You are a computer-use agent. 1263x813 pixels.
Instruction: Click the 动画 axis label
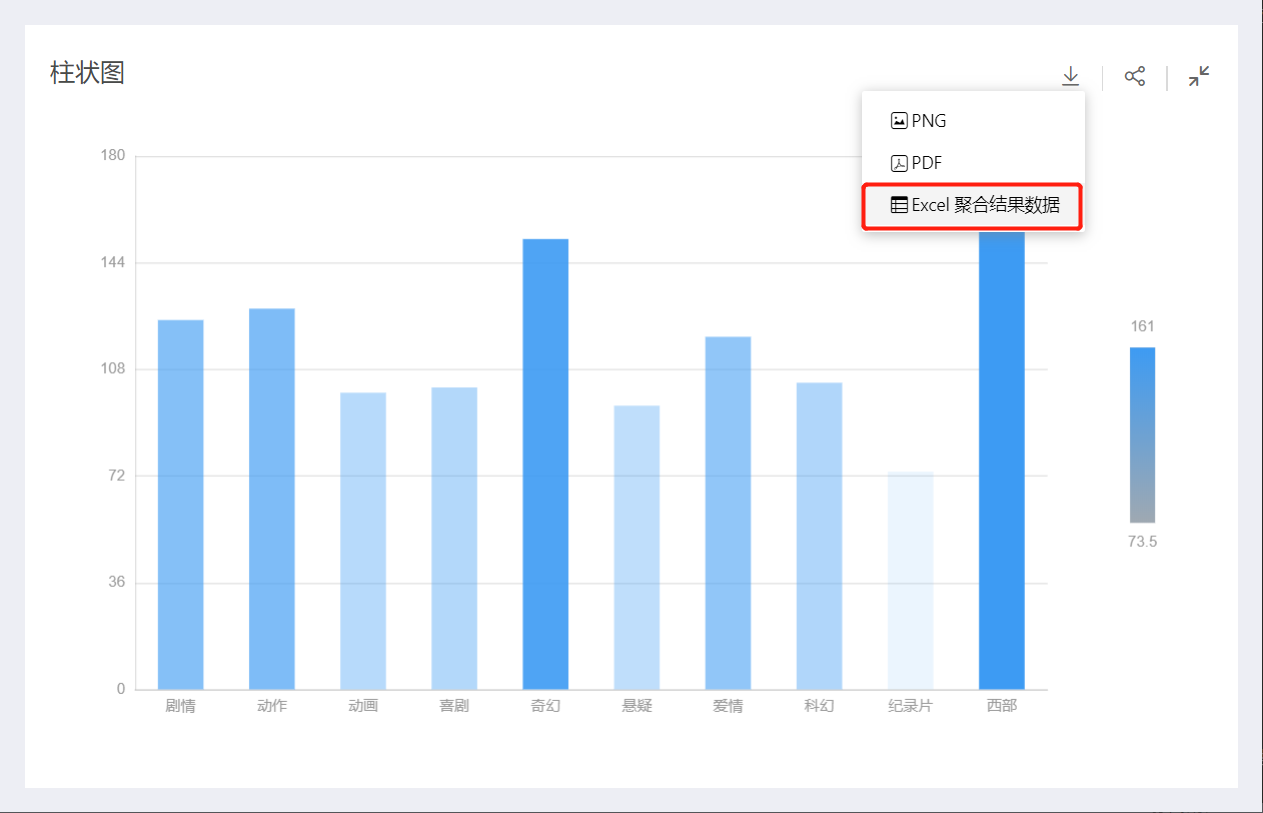(x=363, y=706)
